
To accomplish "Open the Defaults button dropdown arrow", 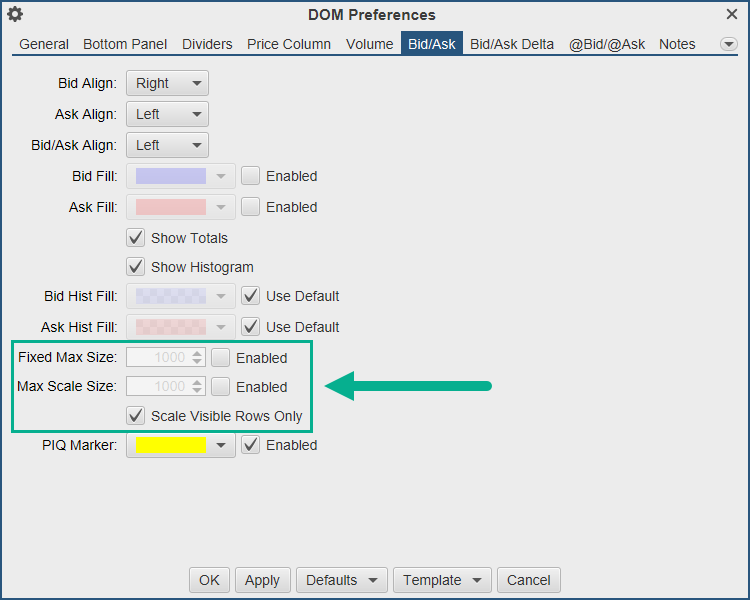I will click(373, 580).
